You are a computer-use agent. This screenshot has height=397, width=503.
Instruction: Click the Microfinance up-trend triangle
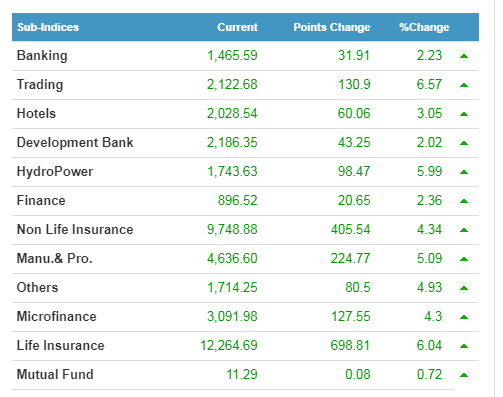coord(464,317)
